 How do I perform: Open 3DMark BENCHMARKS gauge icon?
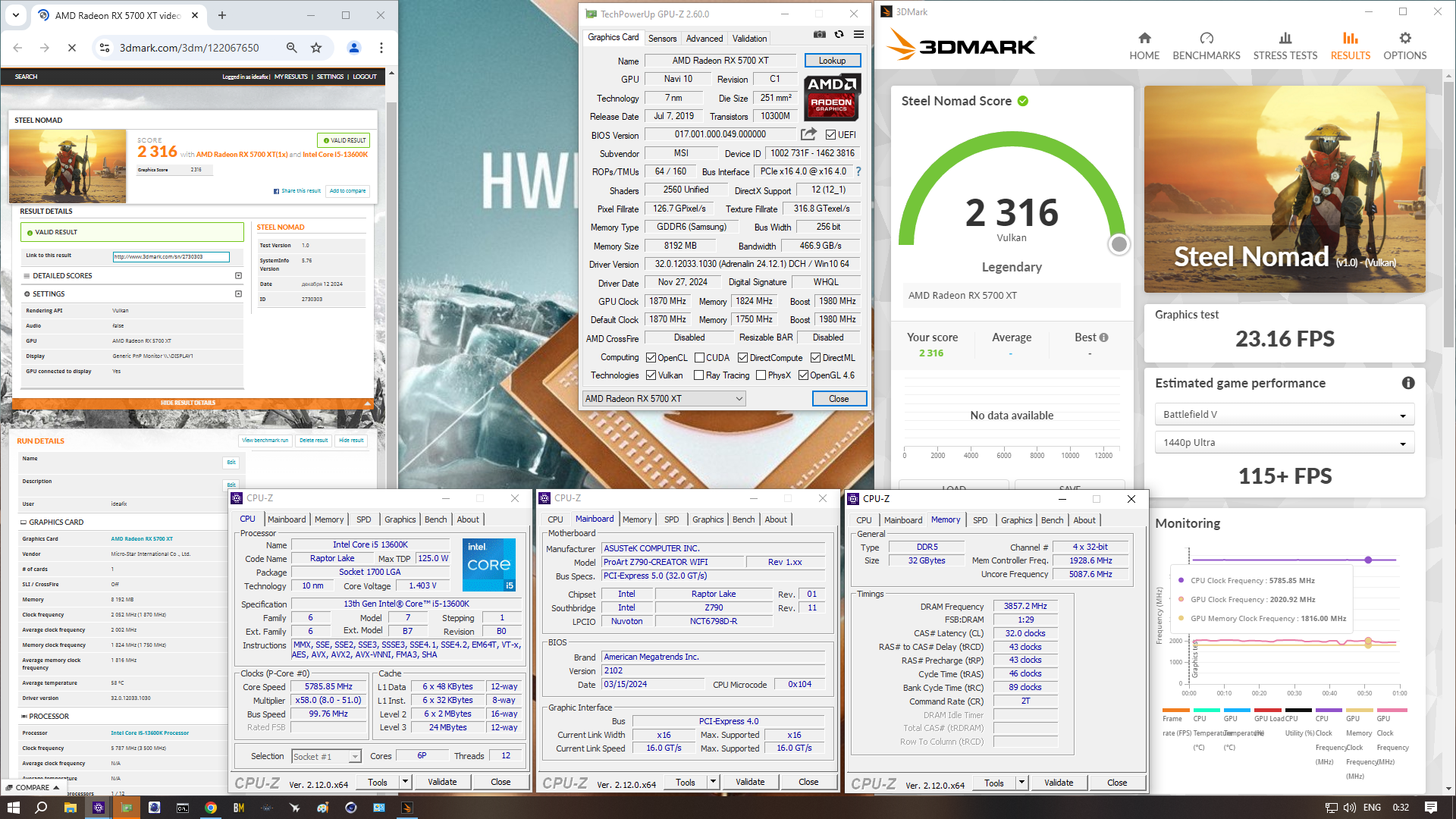click(1206, 38)
